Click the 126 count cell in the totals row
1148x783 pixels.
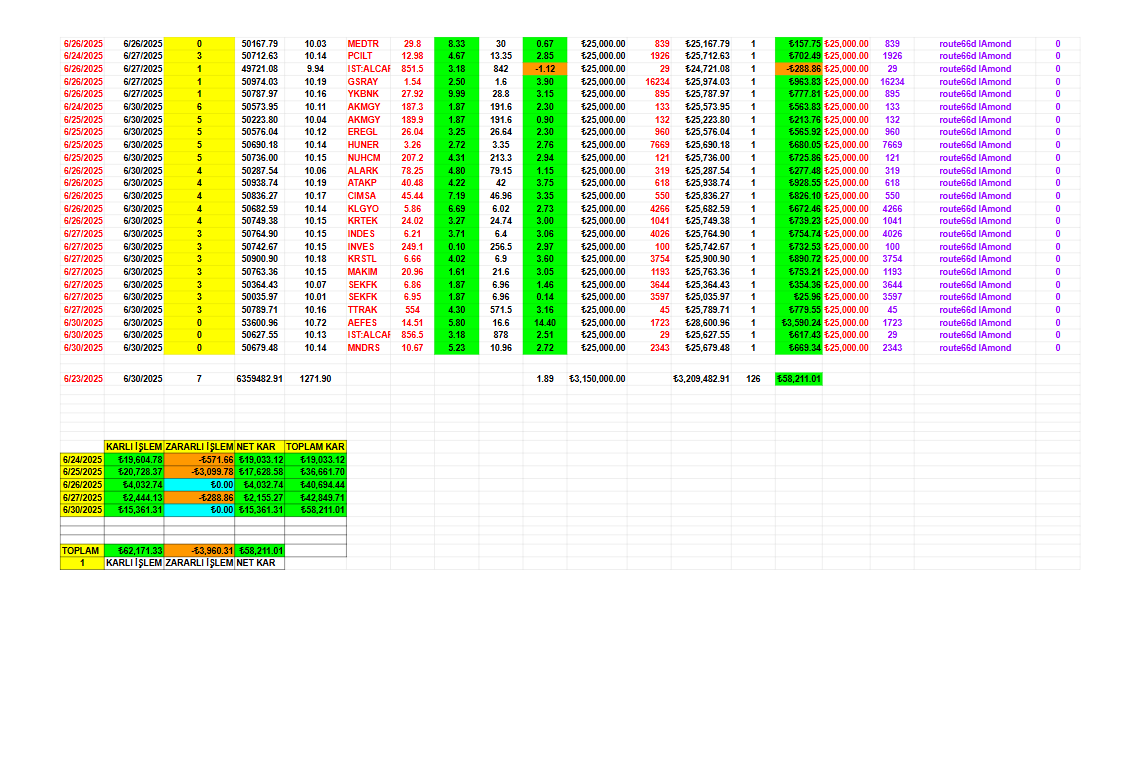(x=753, y=379)
